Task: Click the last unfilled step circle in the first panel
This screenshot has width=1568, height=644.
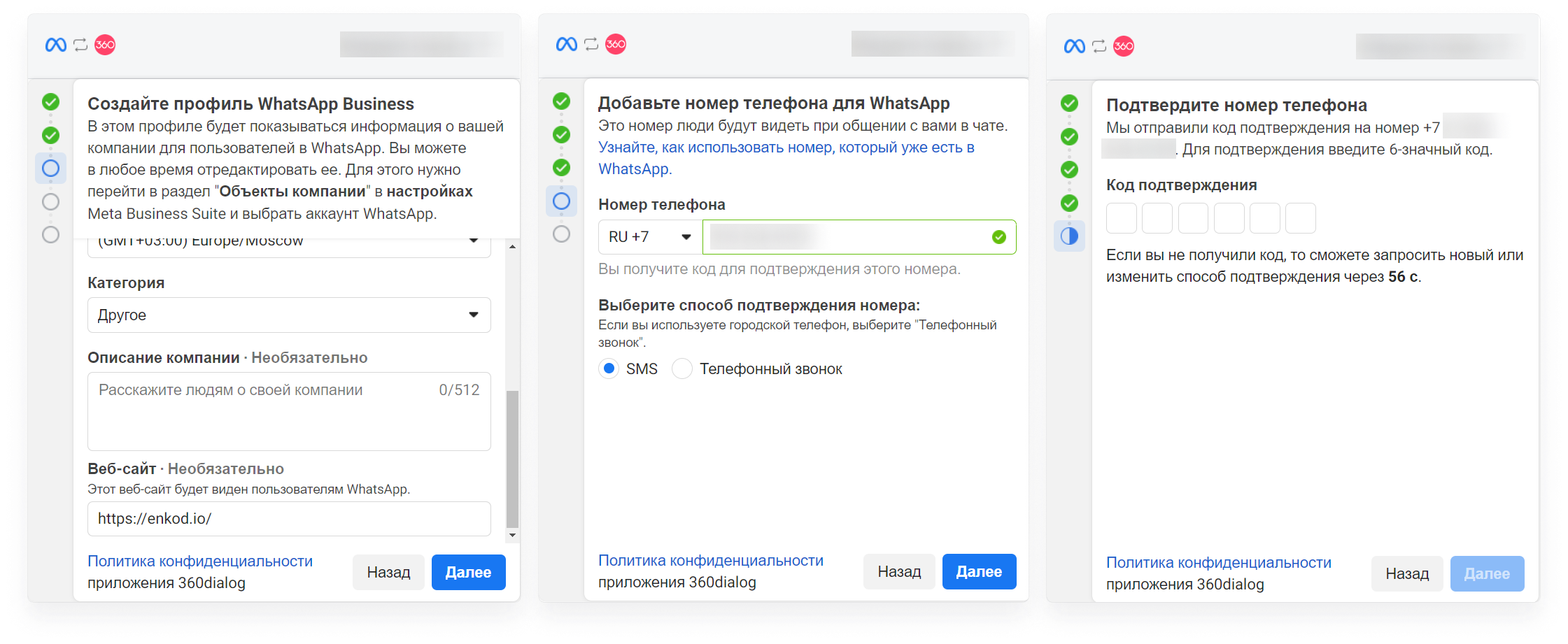Action: (x=50, y=234)
